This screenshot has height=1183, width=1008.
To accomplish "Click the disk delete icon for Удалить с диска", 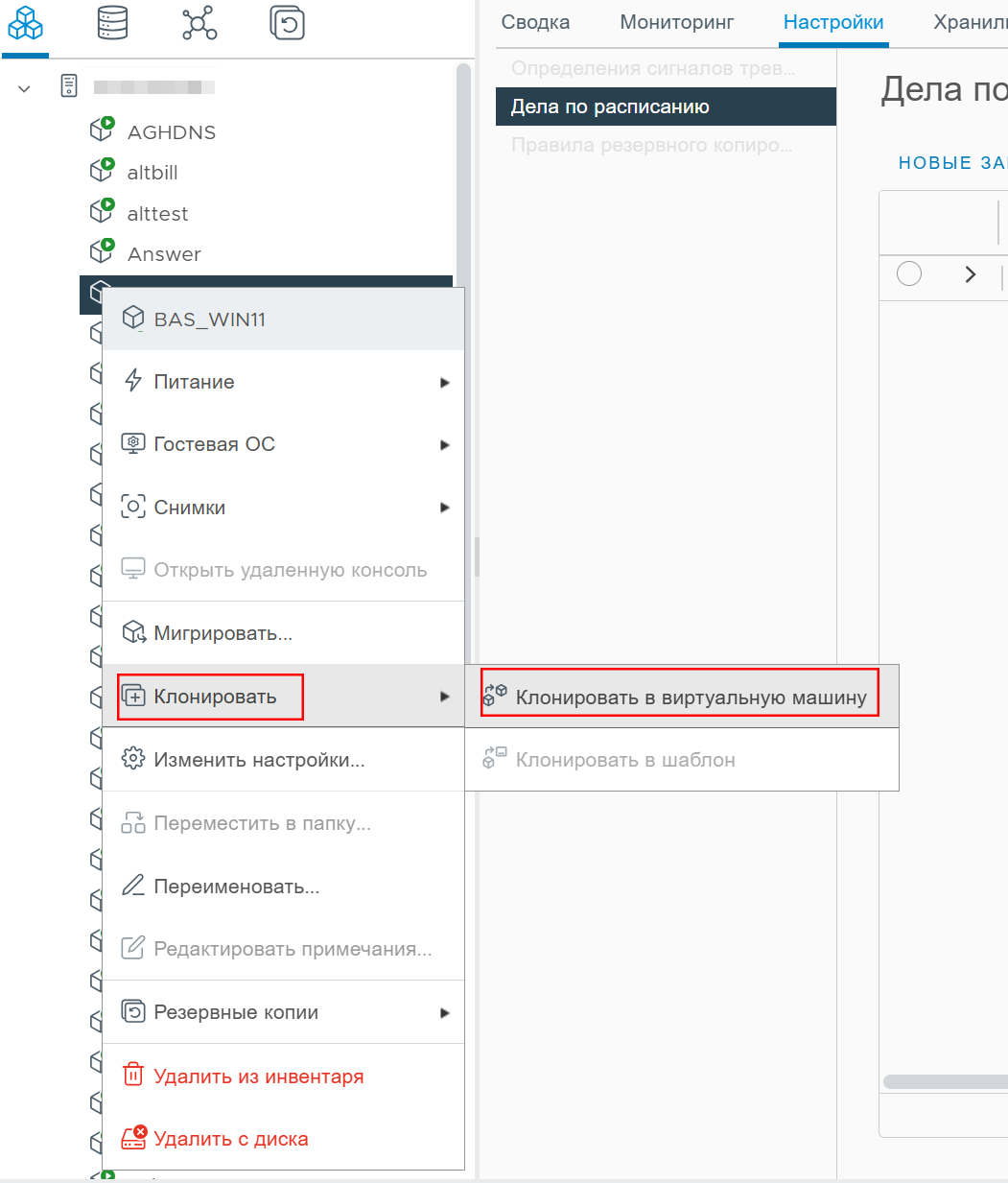I will [x=133, y=1138].
